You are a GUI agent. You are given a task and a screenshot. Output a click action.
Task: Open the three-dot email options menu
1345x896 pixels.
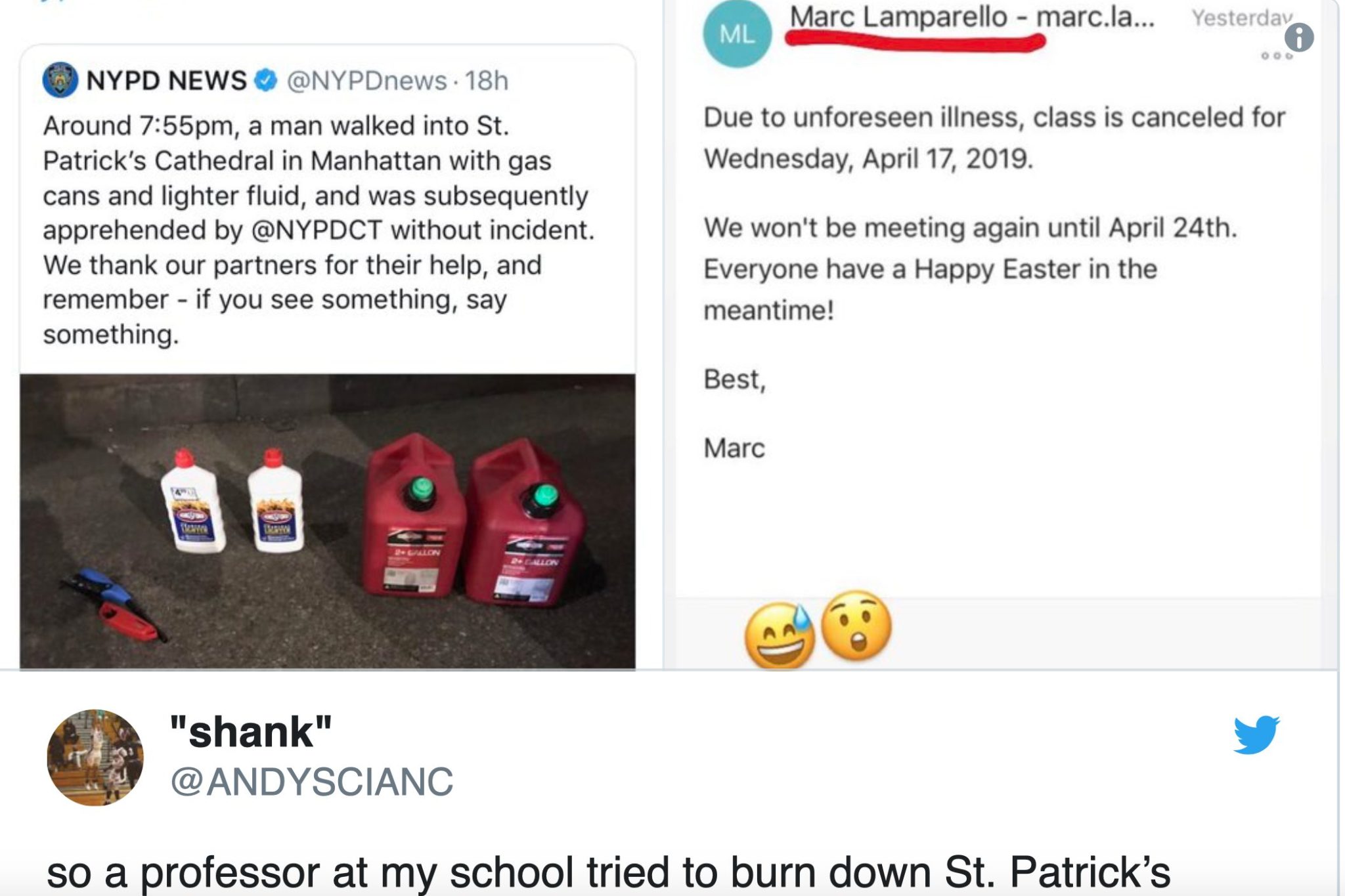pos(1277,56)
